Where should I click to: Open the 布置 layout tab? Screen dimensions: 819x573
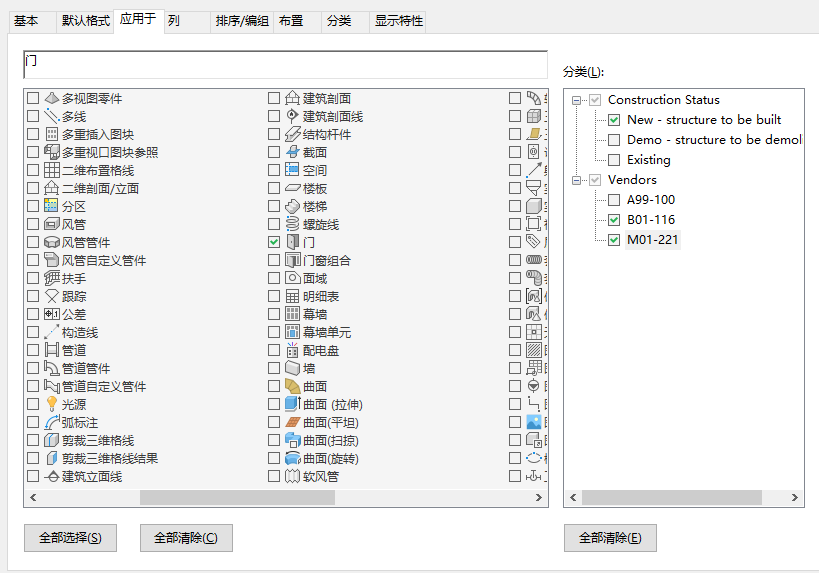click(297, 21)
